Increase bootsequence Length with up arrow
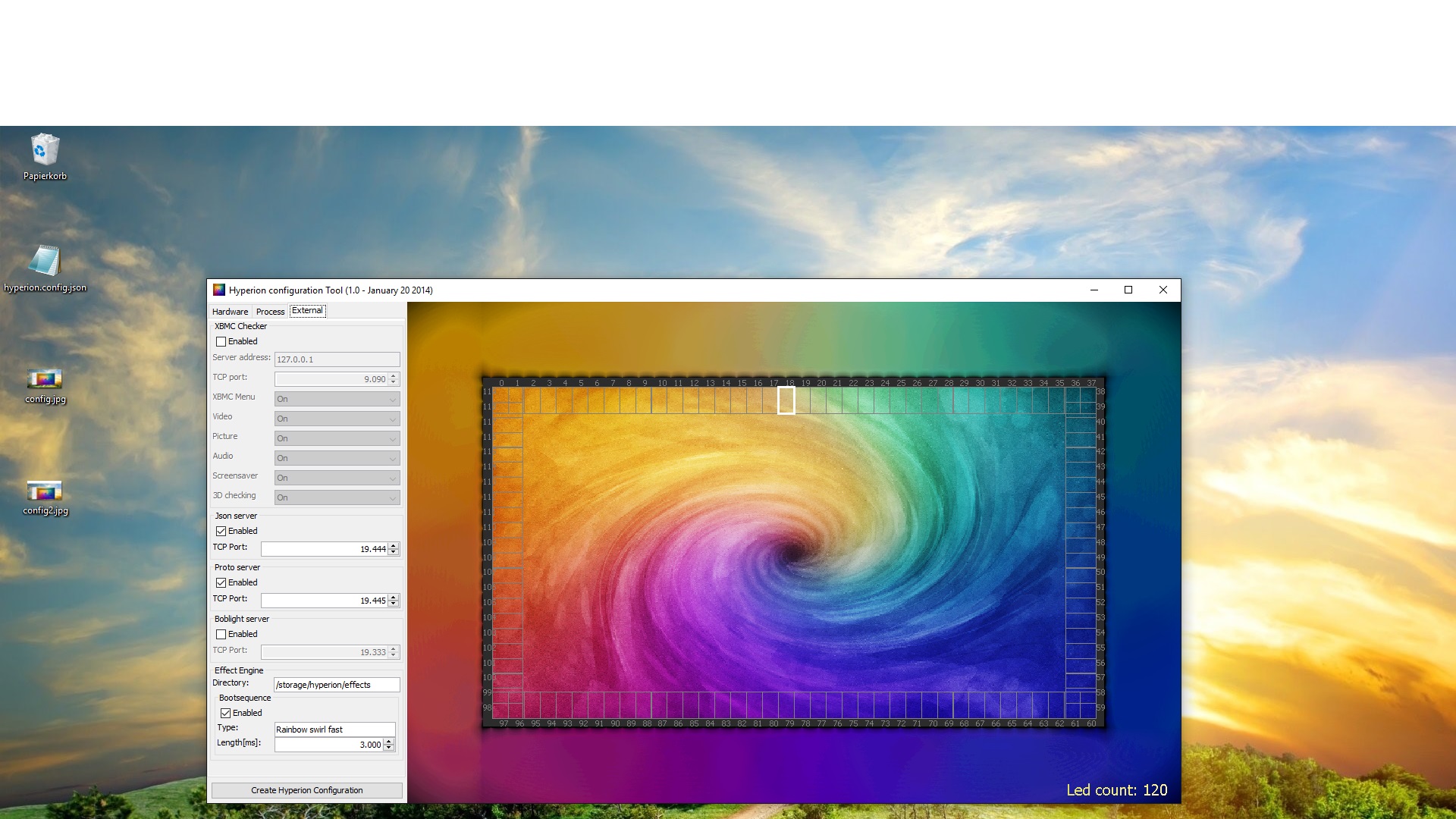1456x819 pixels. (x=388, y=741)
